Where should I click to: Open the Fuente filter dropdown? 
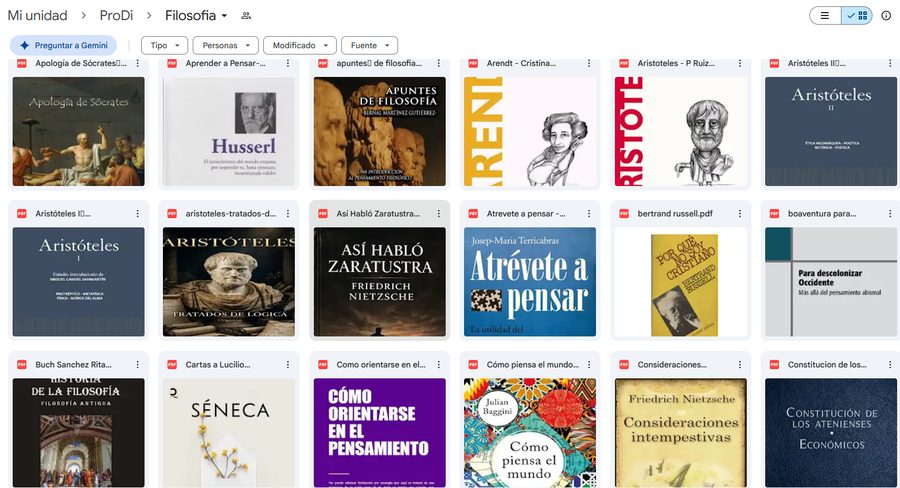coord(370,45)
